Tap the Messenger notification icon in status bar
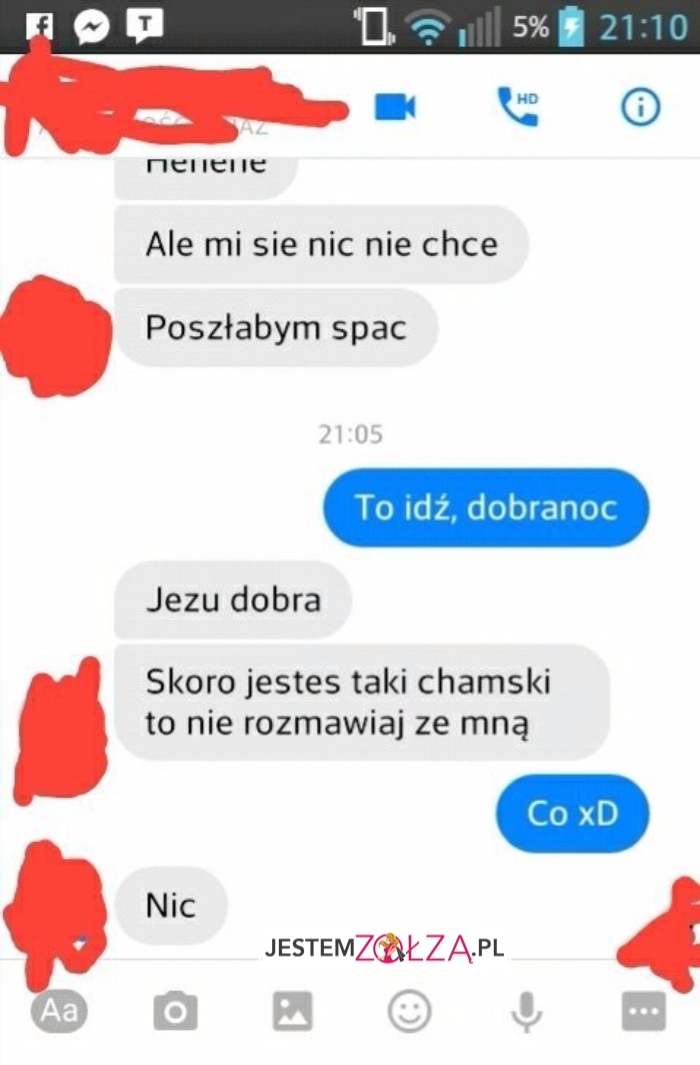 [92, 26]
